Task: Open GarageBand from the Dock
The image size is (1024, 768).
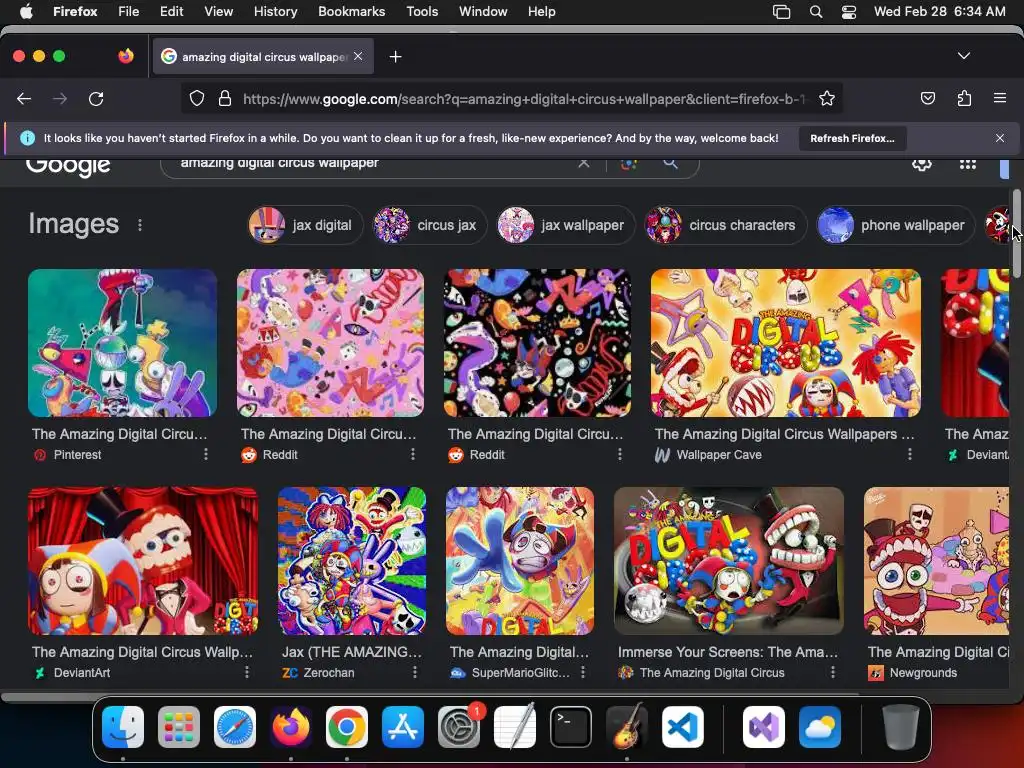Action: [627, 727]
